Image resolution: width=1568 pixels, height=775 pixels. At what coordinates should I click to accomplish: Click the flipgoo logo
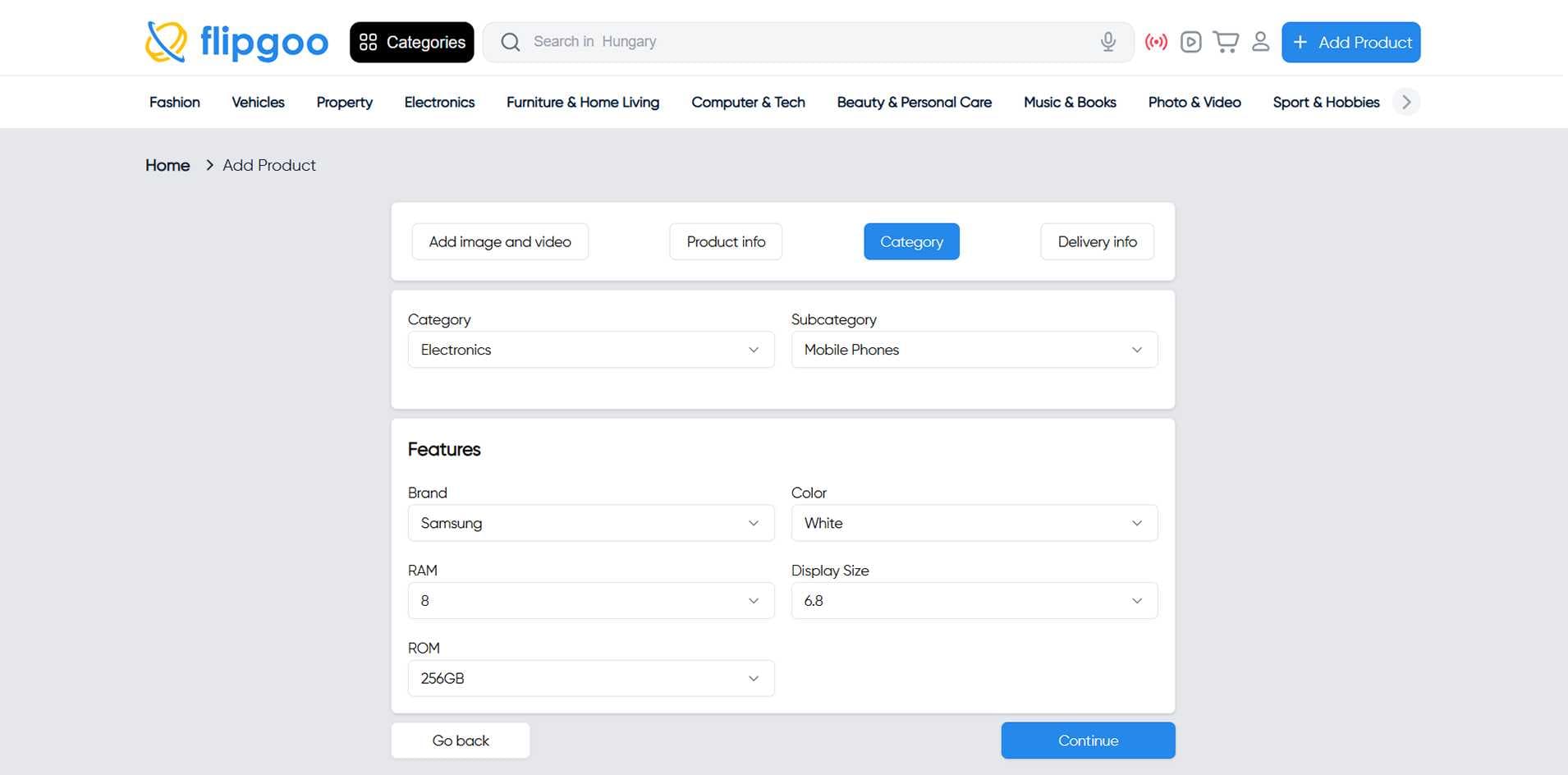tap(236, 42)
